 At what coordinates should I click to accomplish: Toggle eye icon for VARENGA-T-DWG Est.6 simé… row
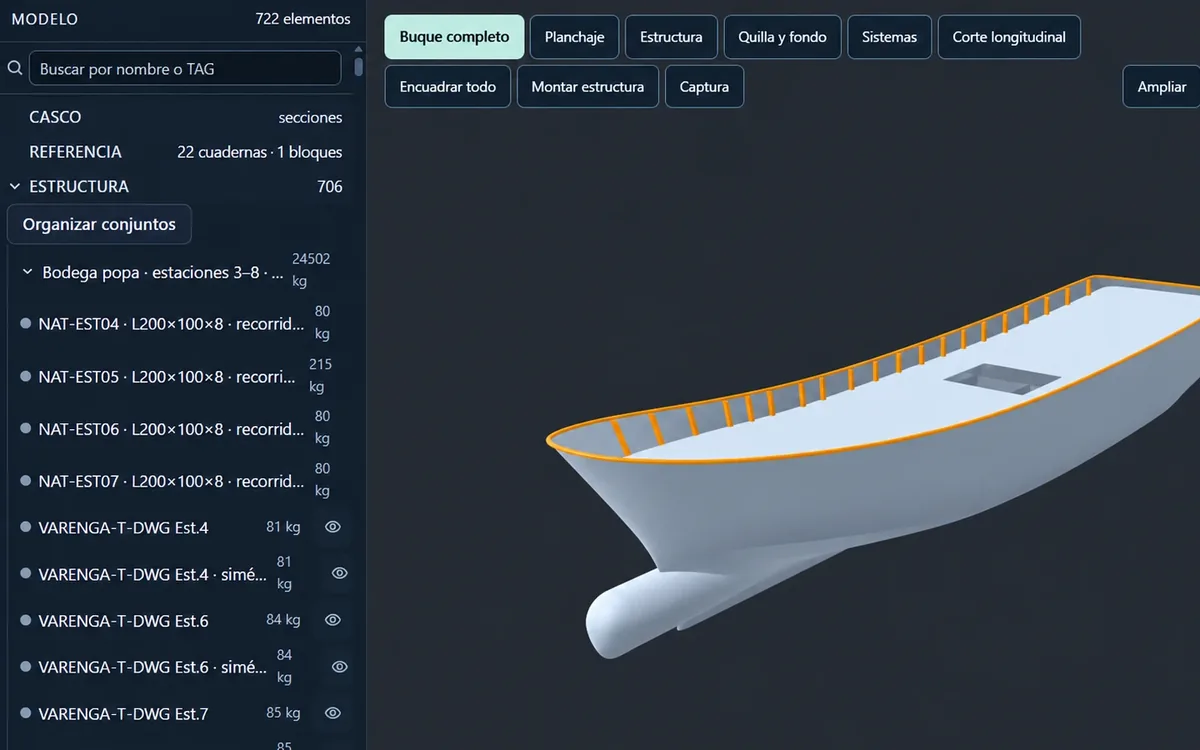pyautogui.click(x=339, y=666)
